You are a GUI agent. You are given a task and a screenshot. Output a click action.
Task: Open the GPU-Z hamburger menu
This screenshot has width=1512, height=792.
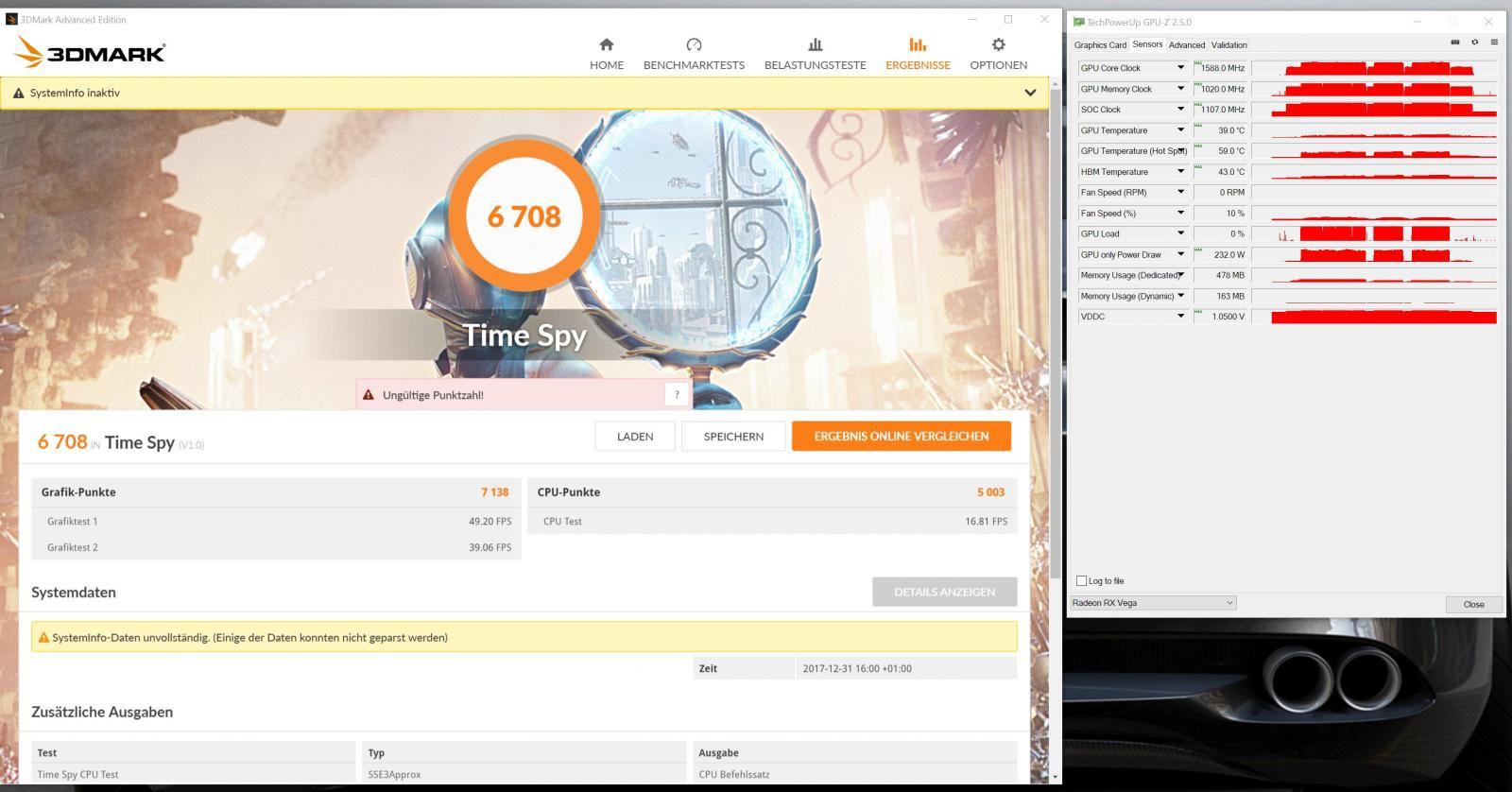(x=1494, y=43)
